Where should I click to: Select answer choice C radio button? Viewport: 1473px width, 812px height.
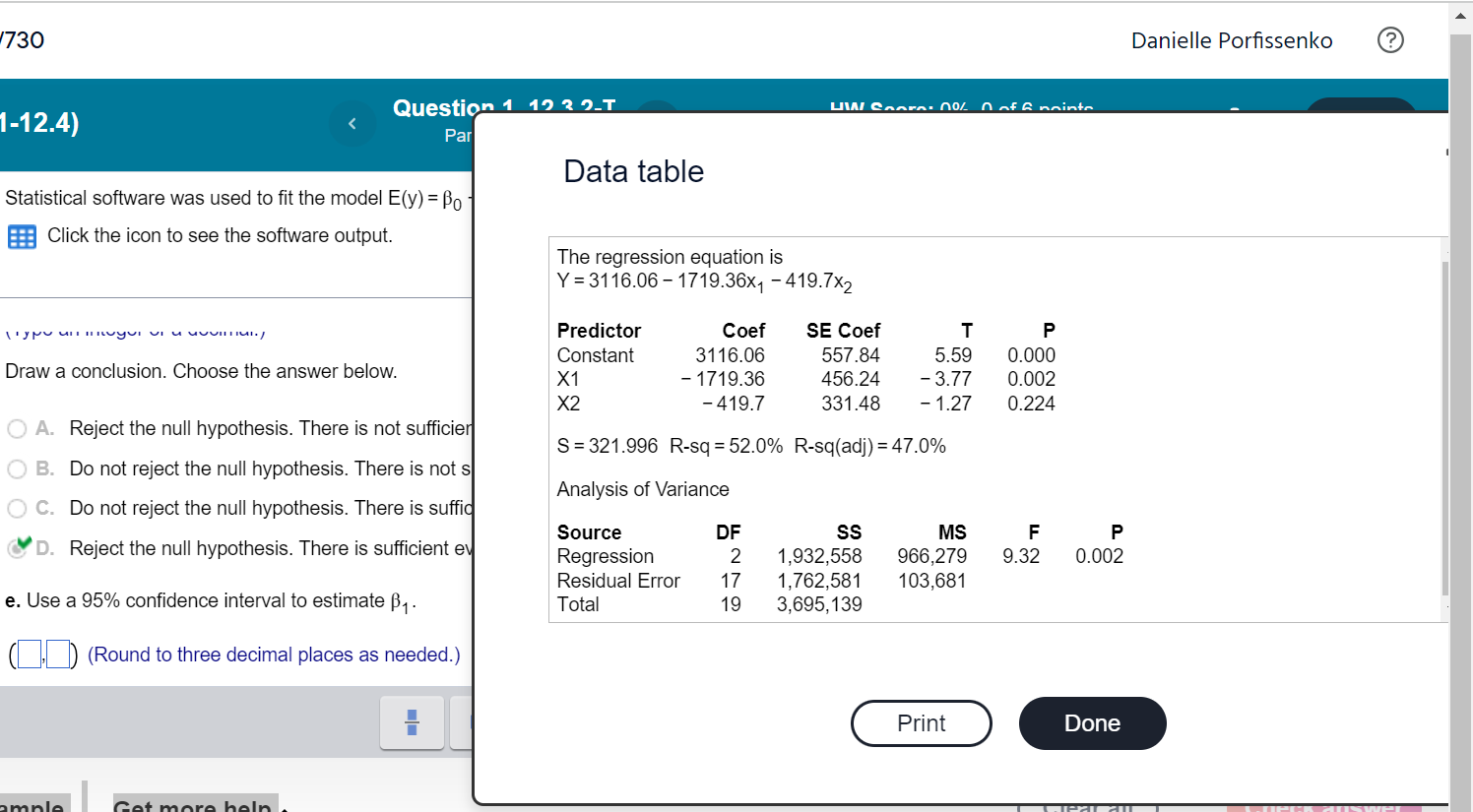pos(16,508)
